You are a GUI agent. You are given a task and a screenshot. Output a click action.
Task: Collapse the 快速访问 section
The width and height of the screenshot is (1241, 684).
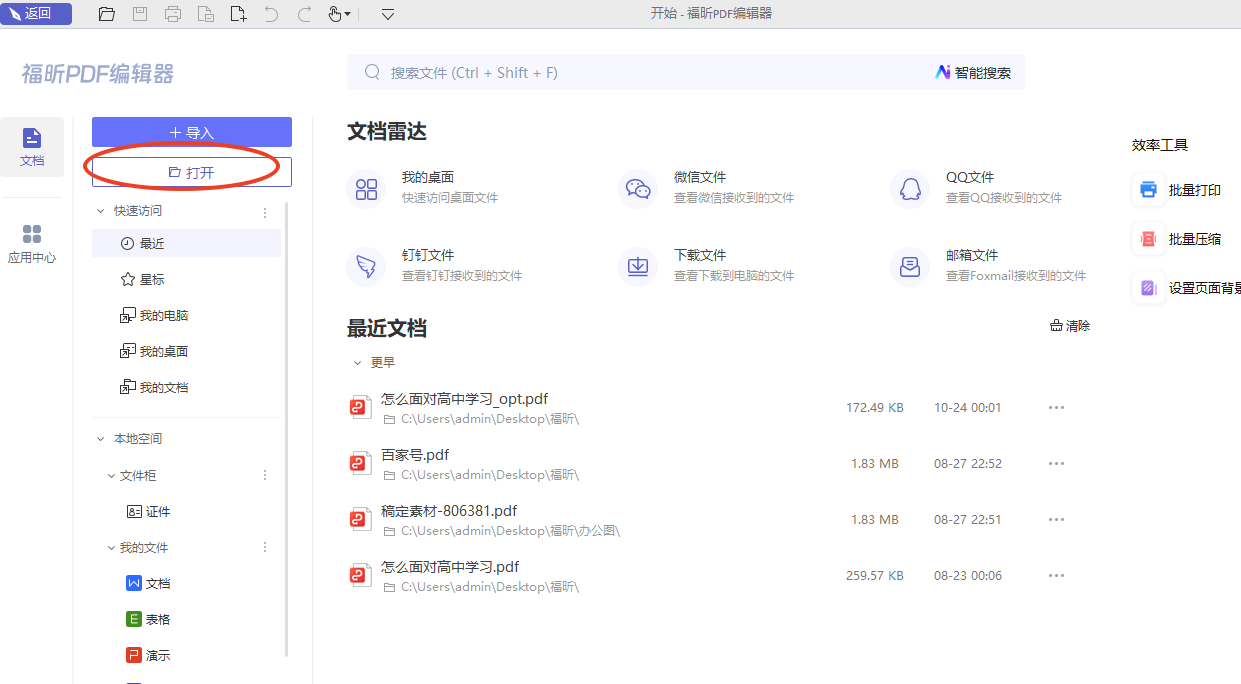click(x=100, y=211)
